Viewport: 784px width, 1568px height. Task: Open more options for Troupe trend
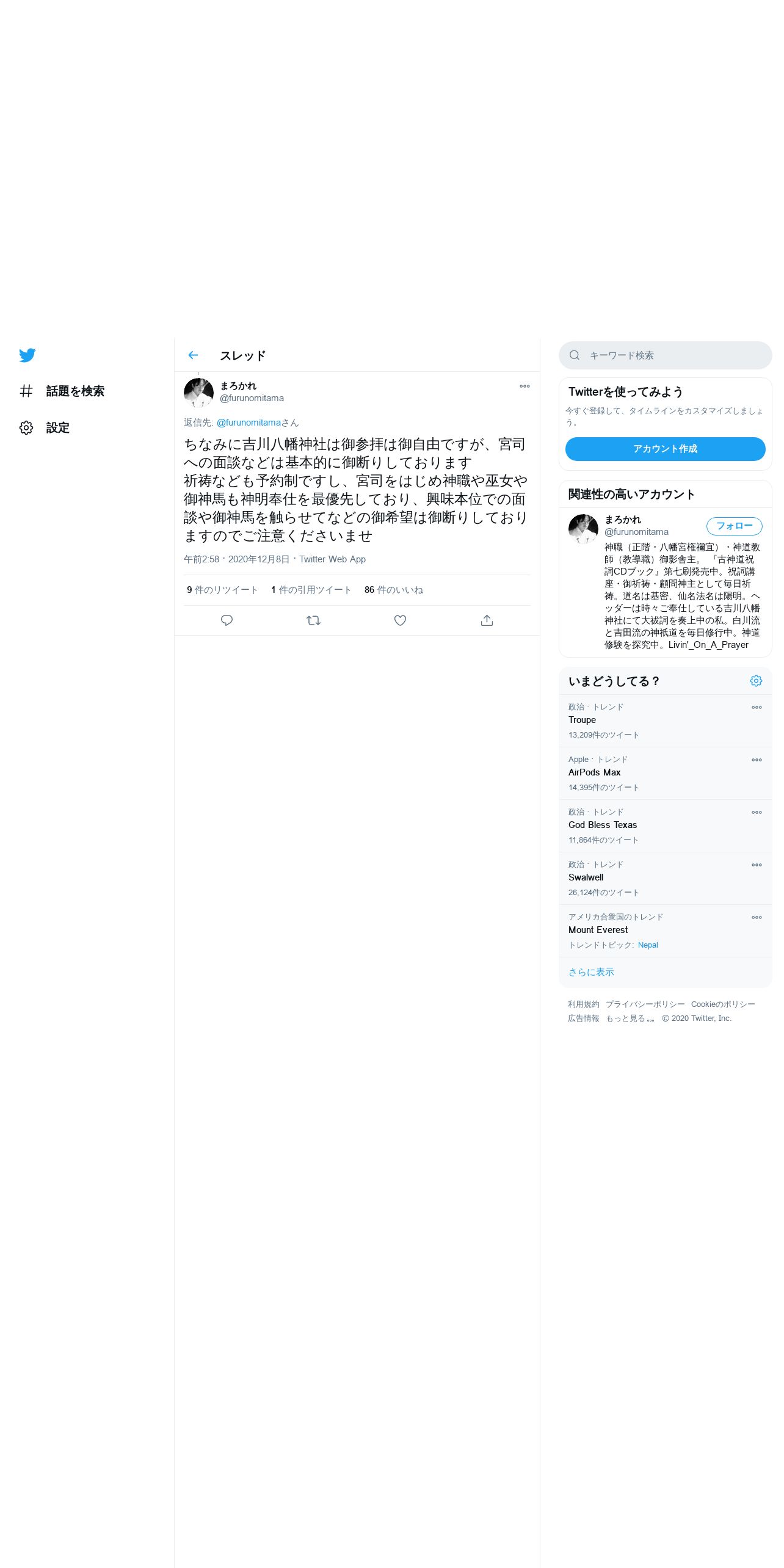tap(757, 707)
